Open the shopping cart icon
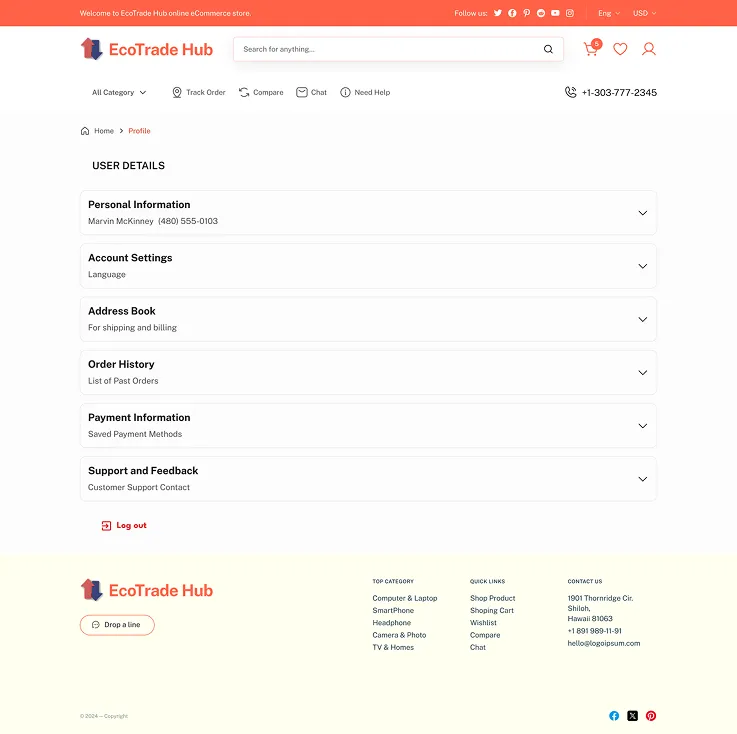The image size is (737, 734). coord(591,49)
